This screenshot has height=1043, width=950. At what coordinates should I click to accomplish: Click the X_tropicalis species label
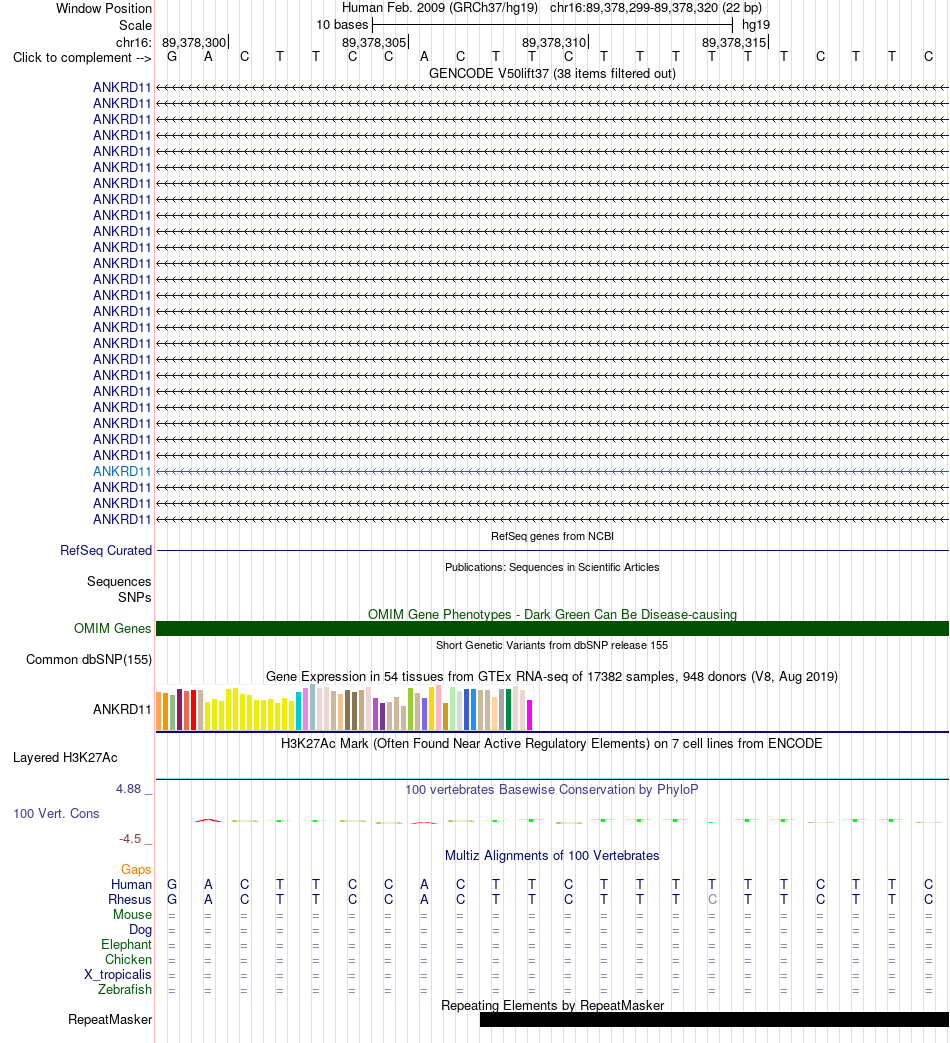coord(118,974)
